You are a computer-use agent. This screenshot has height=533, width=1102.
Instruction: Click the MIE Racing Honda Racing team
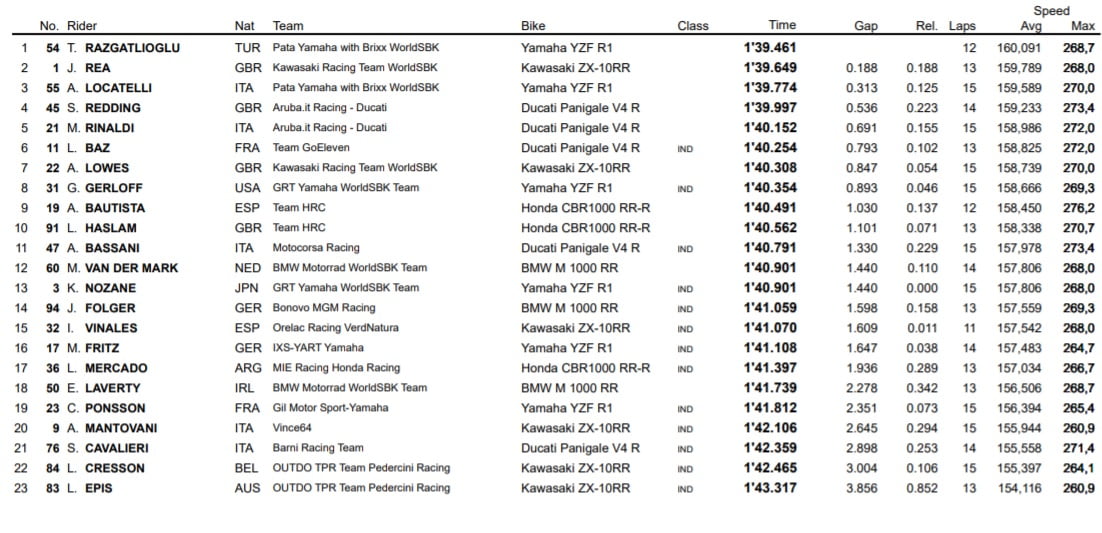336,368
